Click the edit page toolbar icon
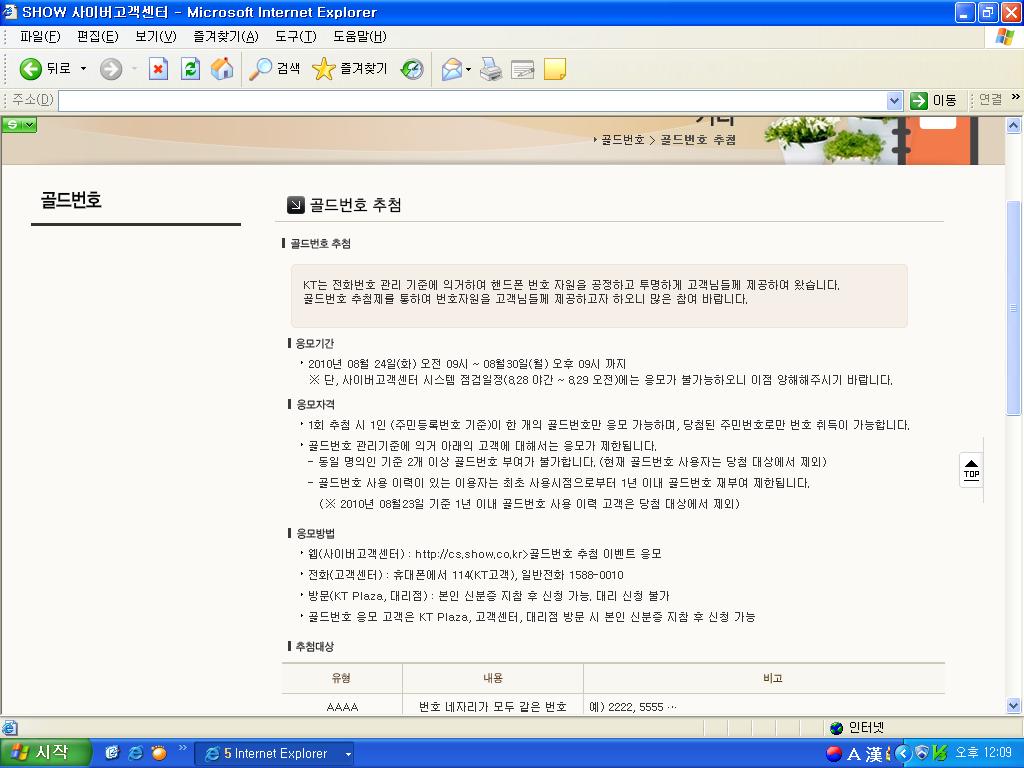This screenshot has height=768, width=1024. 522,69
